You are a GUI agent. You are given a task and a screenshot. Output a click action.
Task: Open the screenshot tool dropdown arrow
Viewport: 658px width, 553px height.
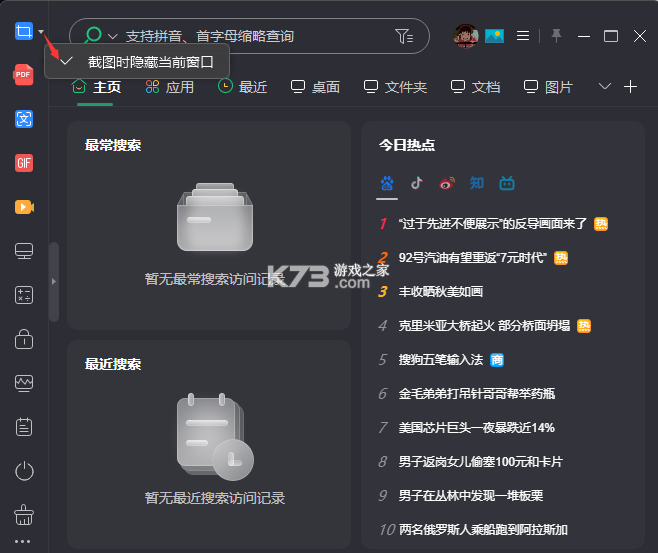(x=41, y=31)
